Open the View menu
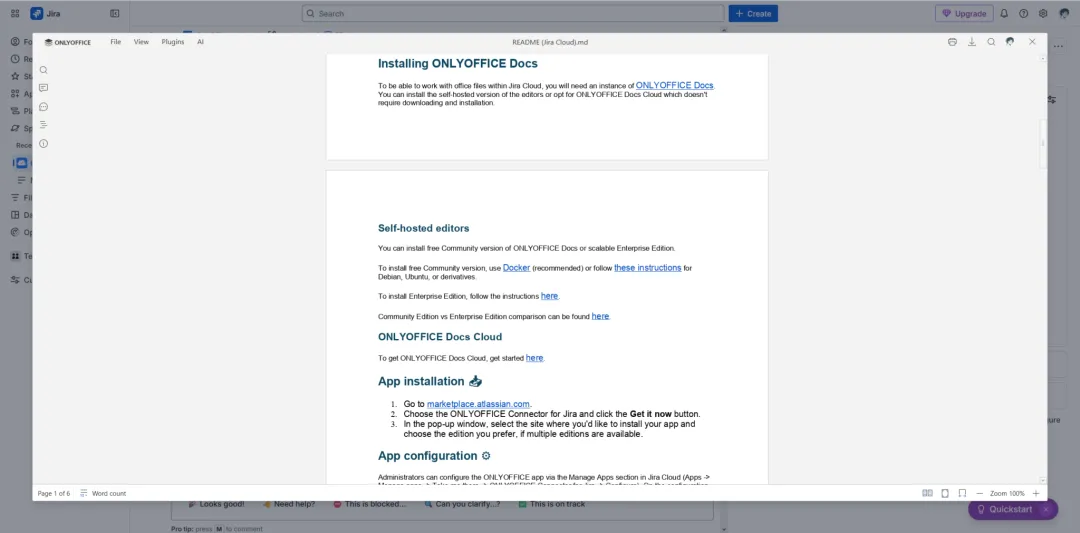 [141, 42]
